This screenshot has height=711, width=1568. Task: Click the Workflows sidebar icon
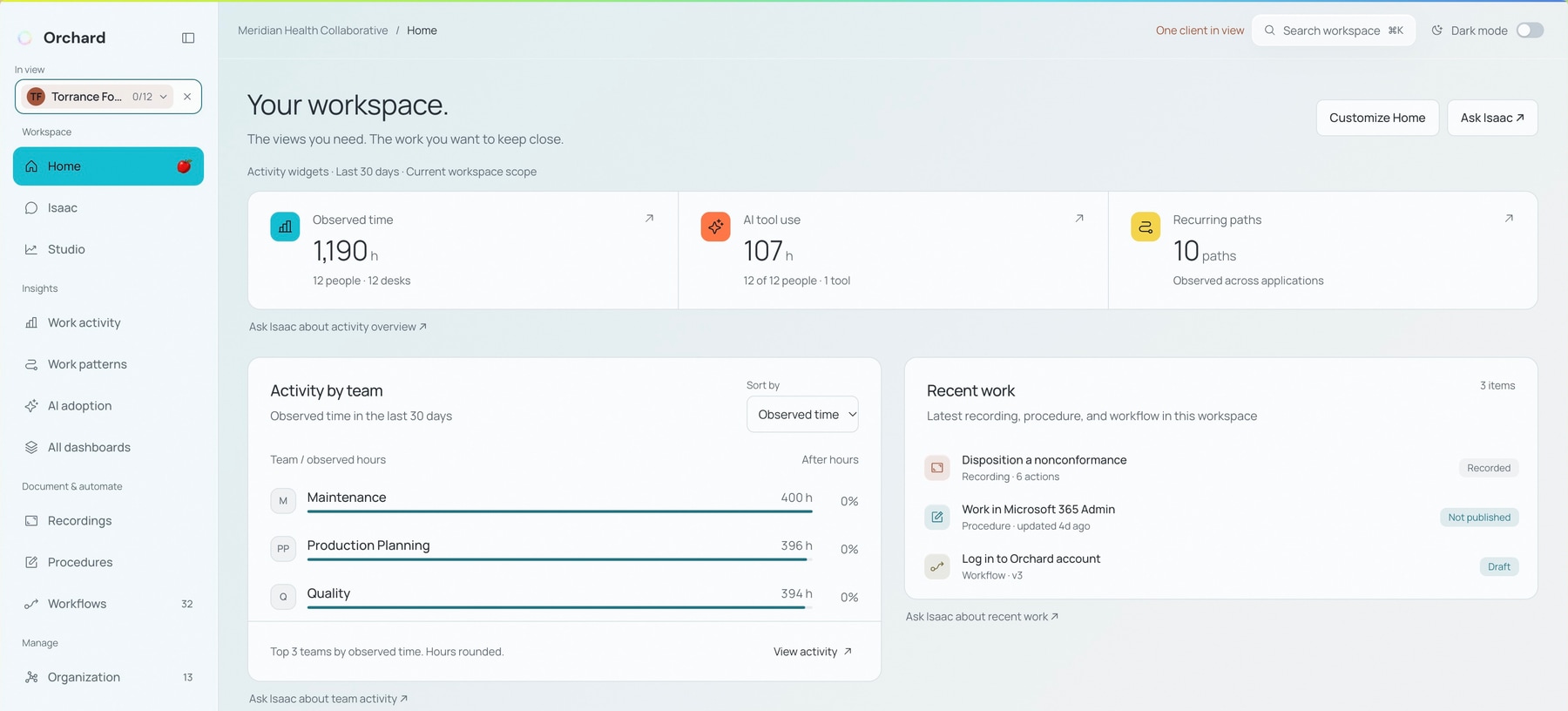pyautogui.click(x=31, y=604)
